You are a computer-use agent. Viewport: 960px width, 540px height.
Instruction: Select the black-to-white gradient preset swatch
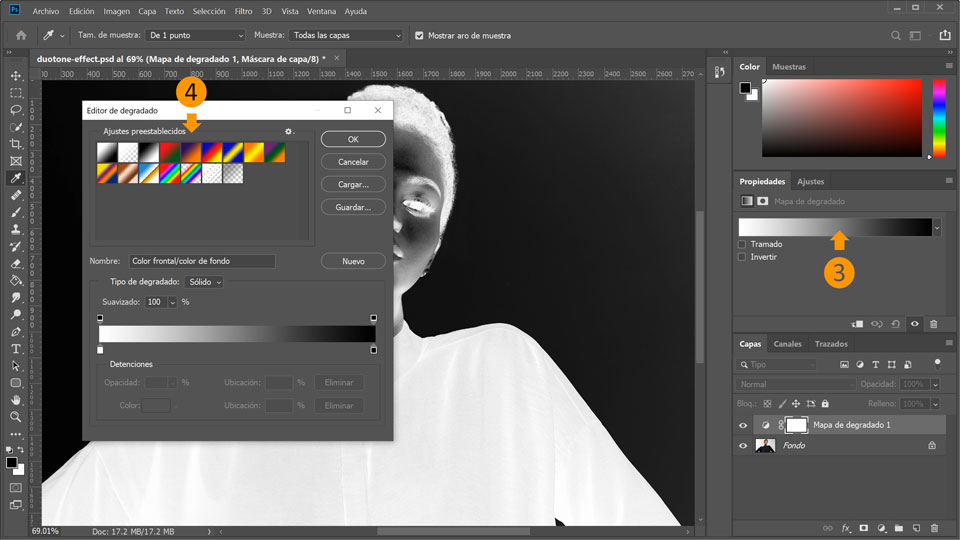[149, 152]
